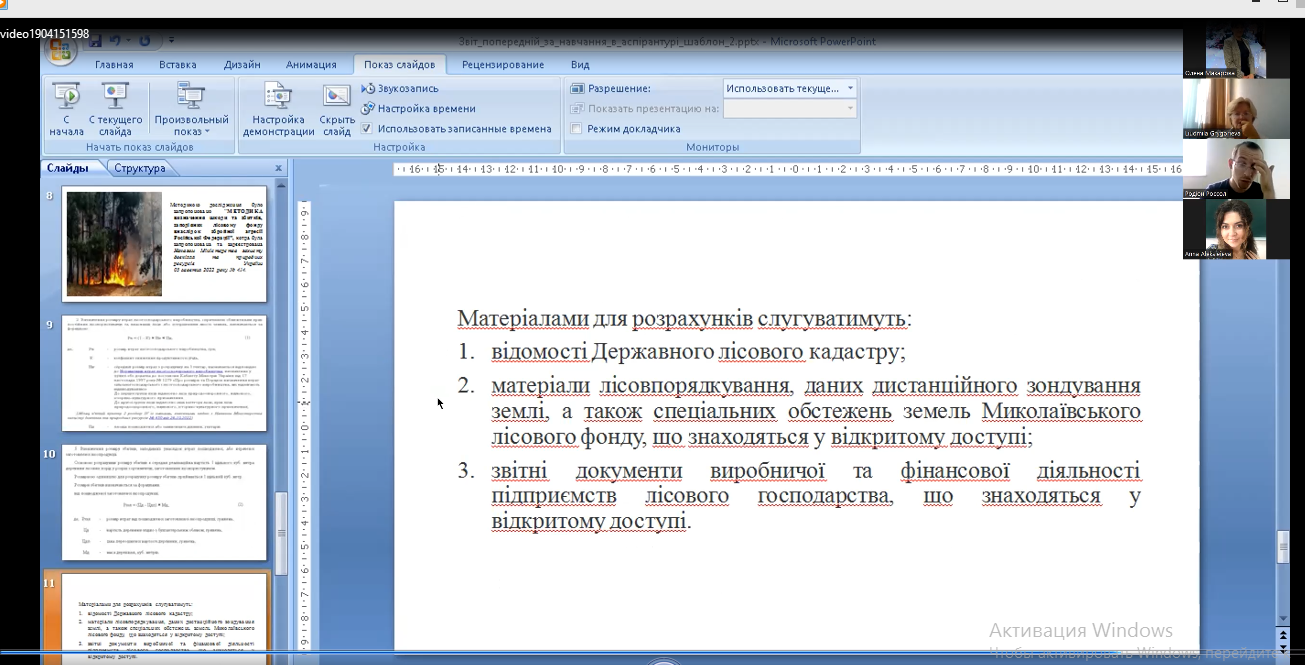
Task: Select slide 10 thumbnail
Action: point(164,503)
